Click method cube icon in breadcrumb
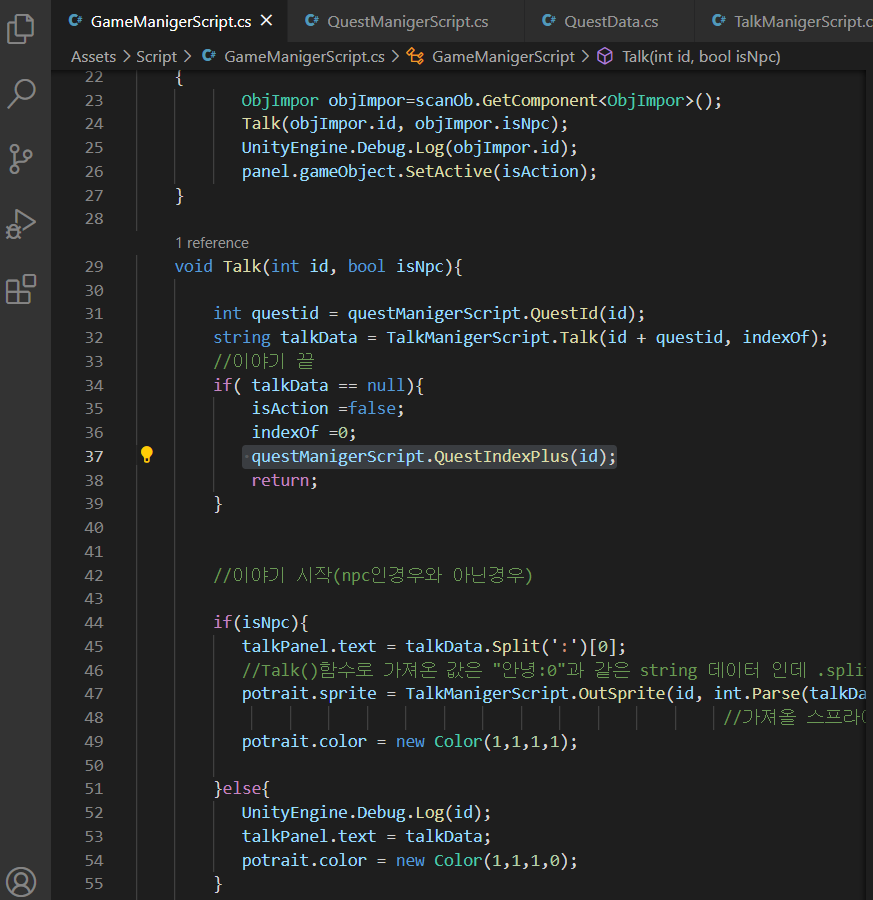Viewport: 873px width, 900px height. (605, 56)
